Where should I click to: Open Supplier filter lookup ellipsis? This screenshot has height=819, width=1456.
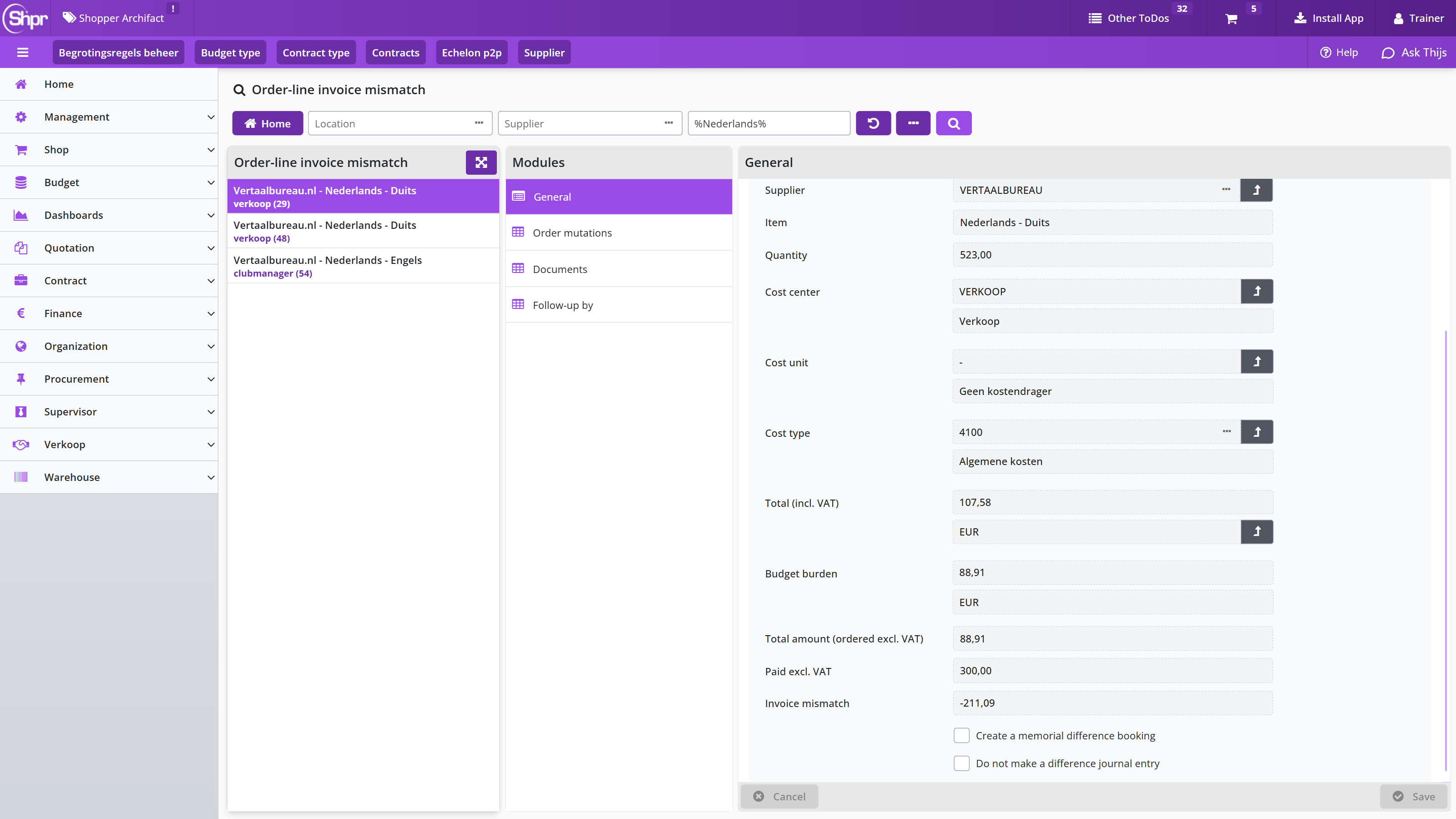(x=669, y=123)
